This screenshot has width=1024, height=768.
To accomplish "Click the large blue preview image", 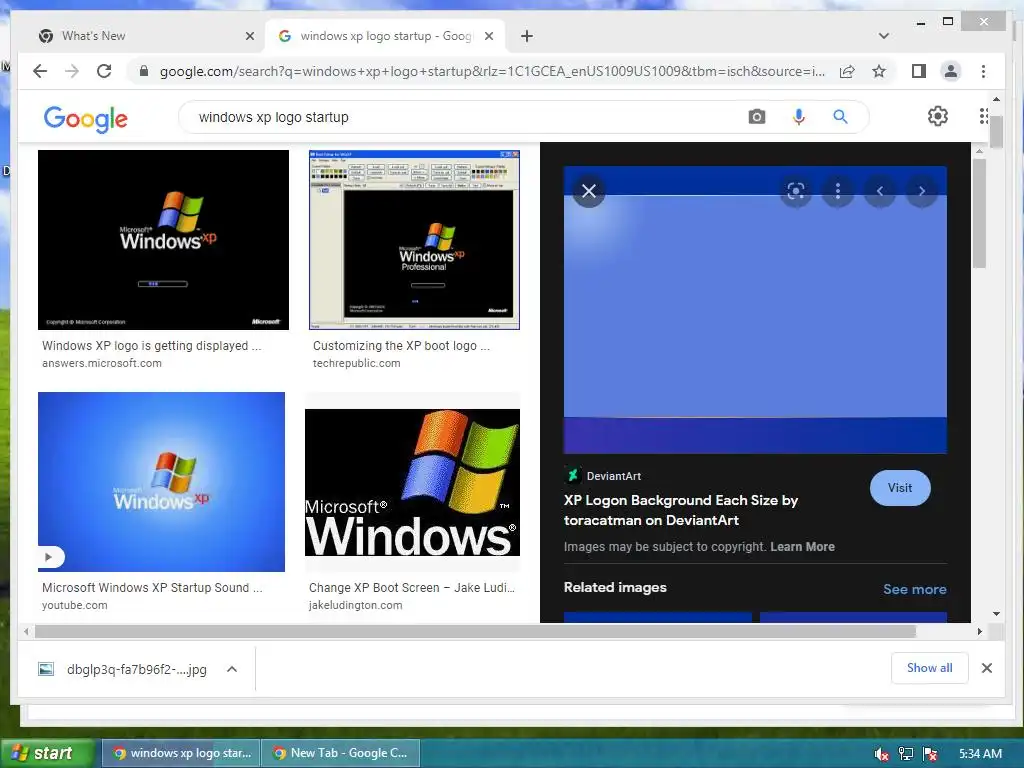I will (x=755, y=310).
